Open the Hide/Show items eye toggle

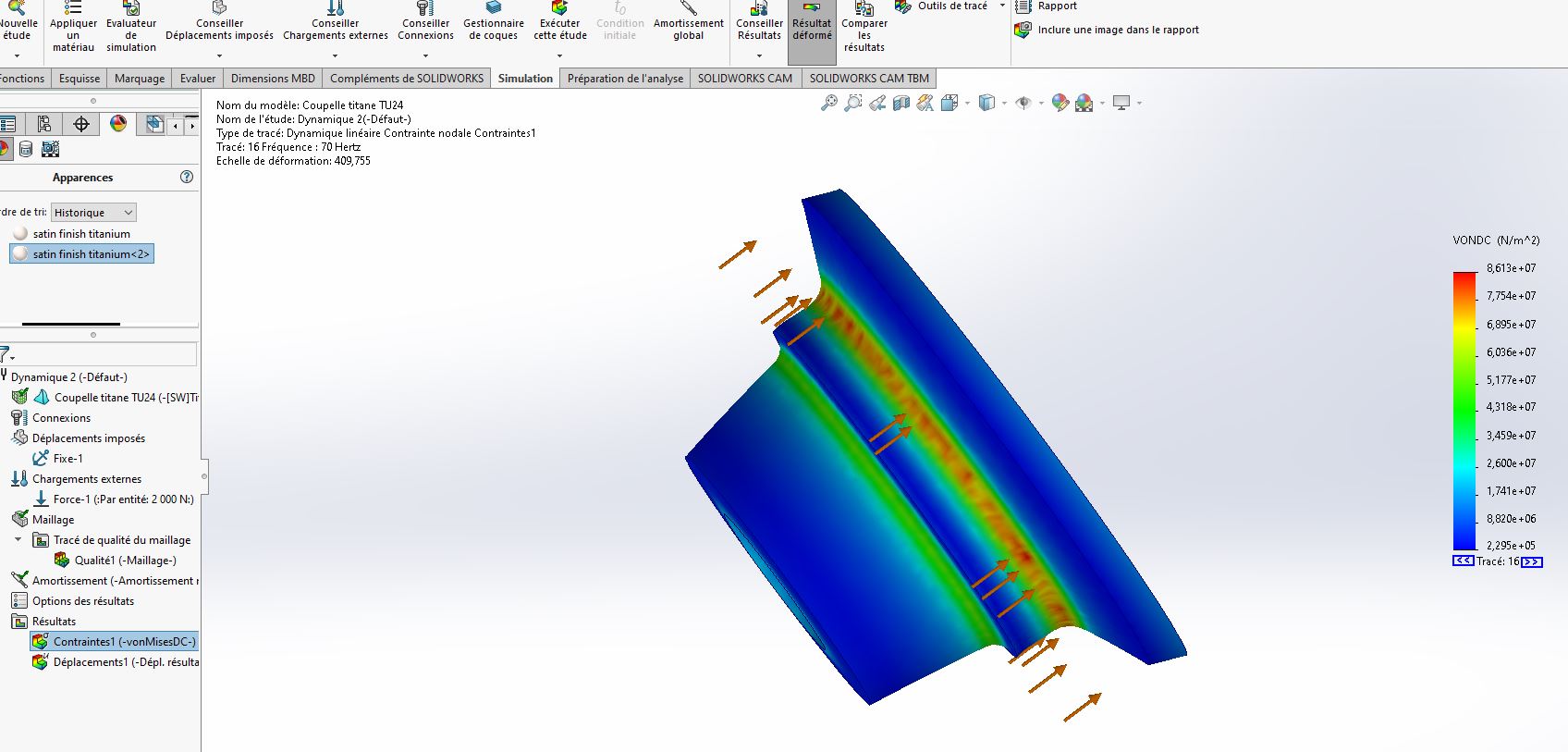tap(1023, 103)
